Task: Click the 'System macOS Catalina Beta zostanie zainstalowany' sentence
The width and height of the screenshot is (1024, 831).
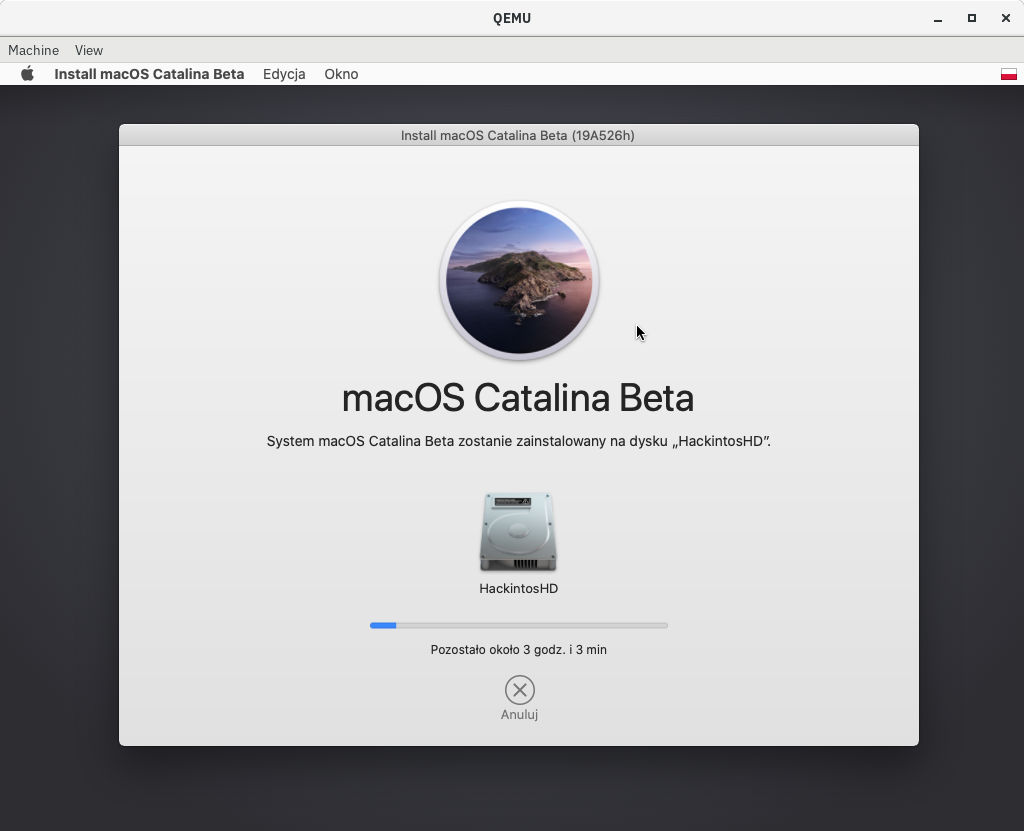Action: (x=519, y=441)
